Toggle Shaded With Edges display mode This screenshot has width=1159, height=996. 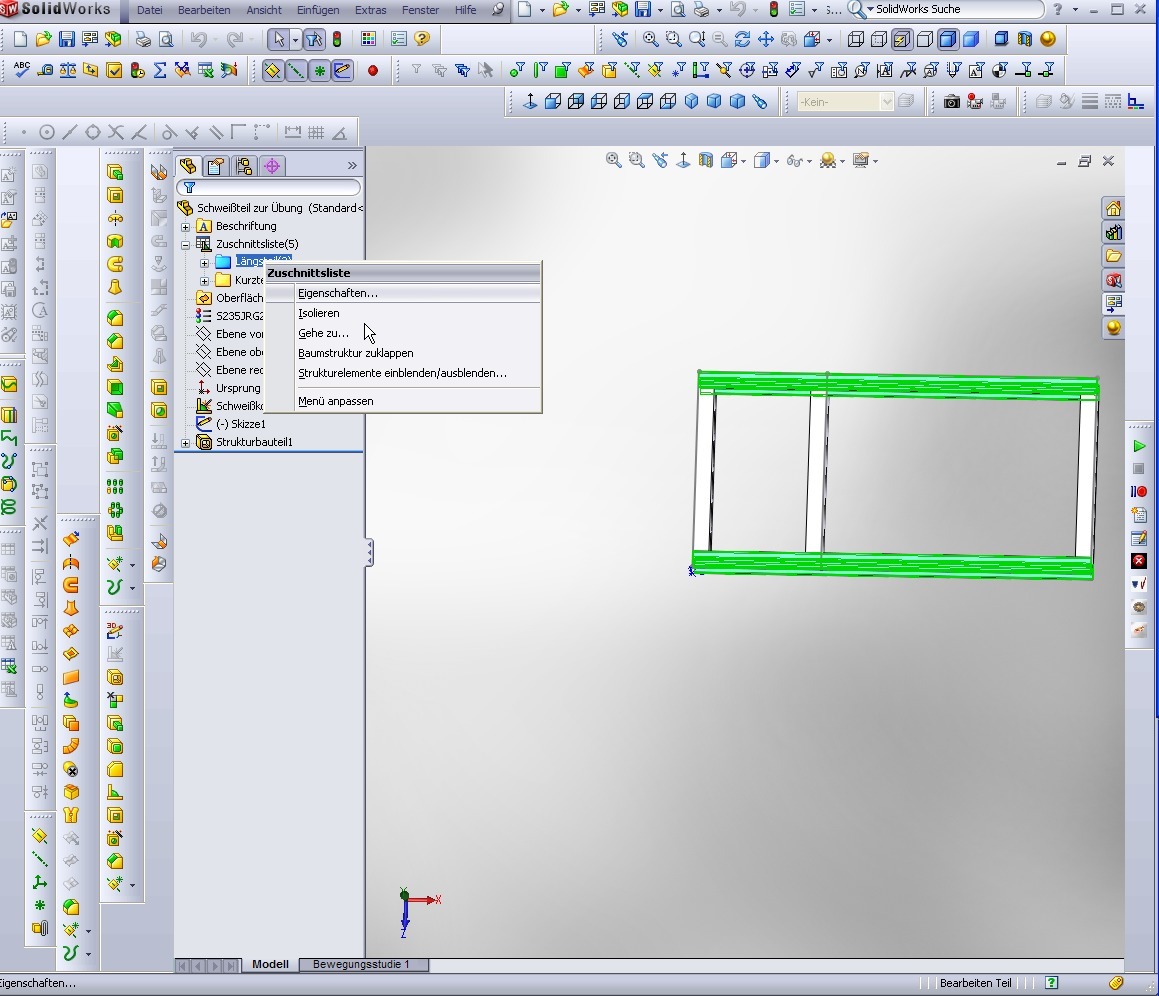coord(948,39)
